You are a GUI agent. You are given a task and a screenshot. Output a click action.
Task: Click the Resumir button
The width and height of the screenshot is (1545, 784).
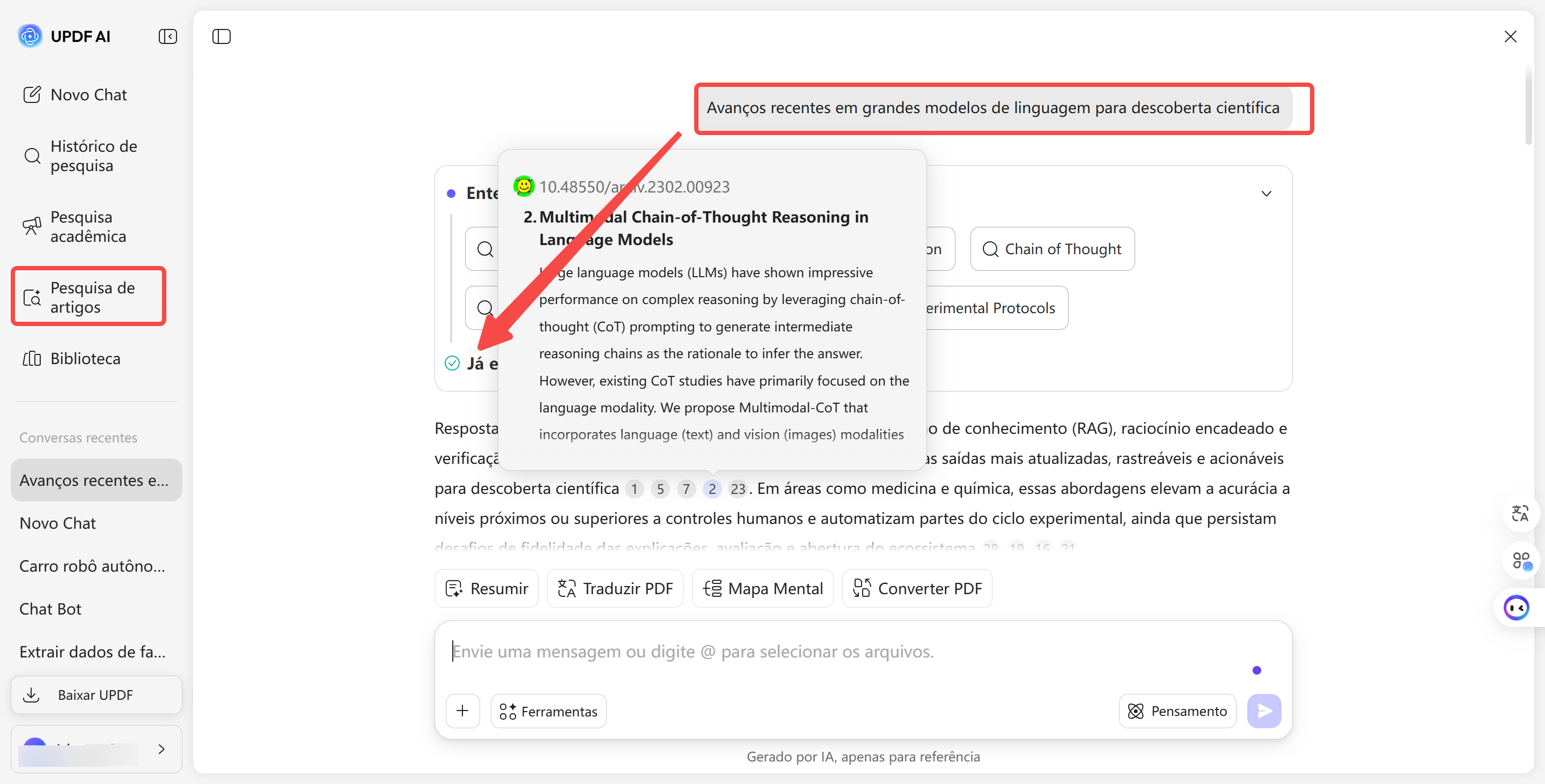click(487, 589)
